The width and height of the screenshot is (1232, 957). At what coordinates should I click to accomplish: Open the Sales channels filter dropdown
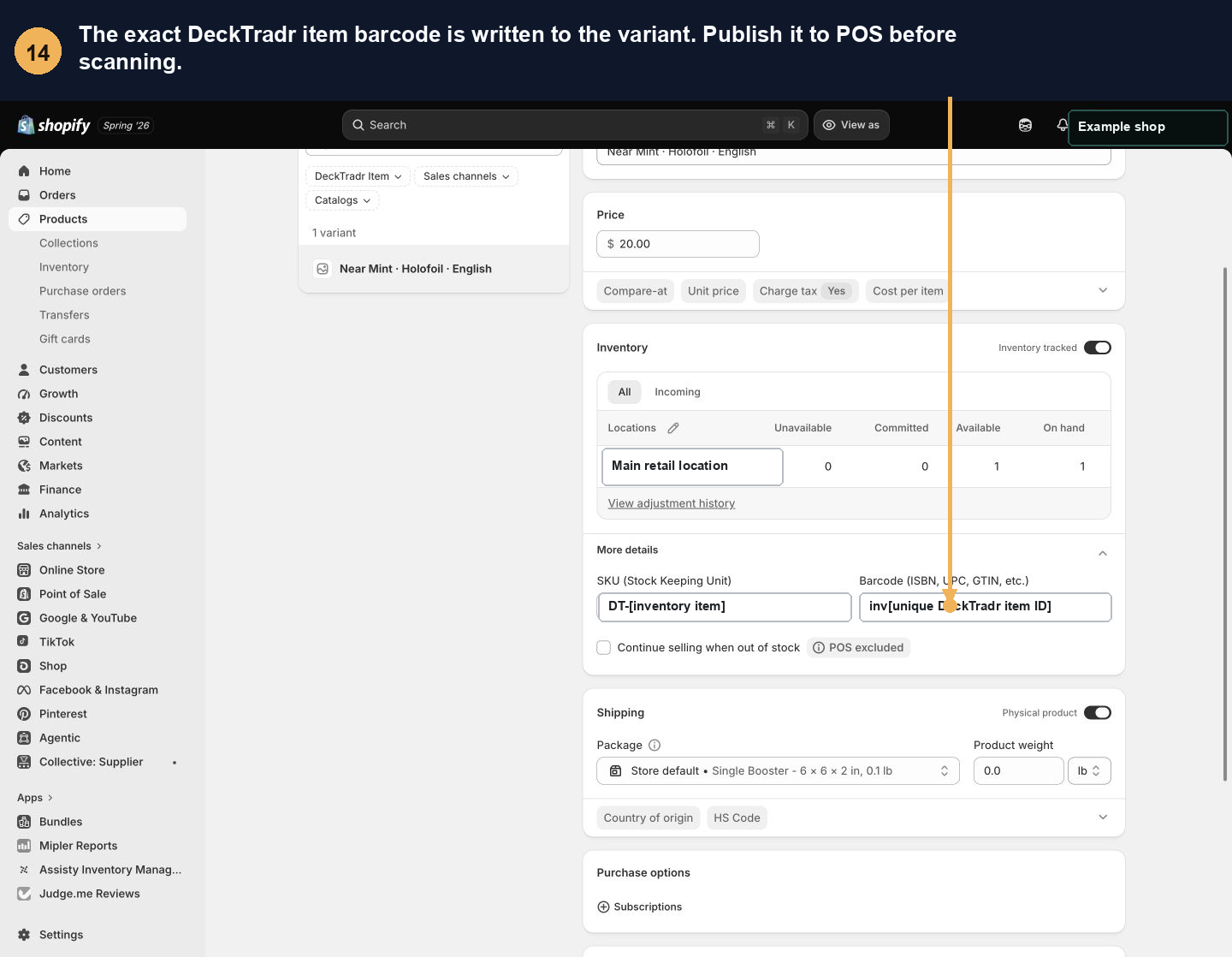point(466,176)
